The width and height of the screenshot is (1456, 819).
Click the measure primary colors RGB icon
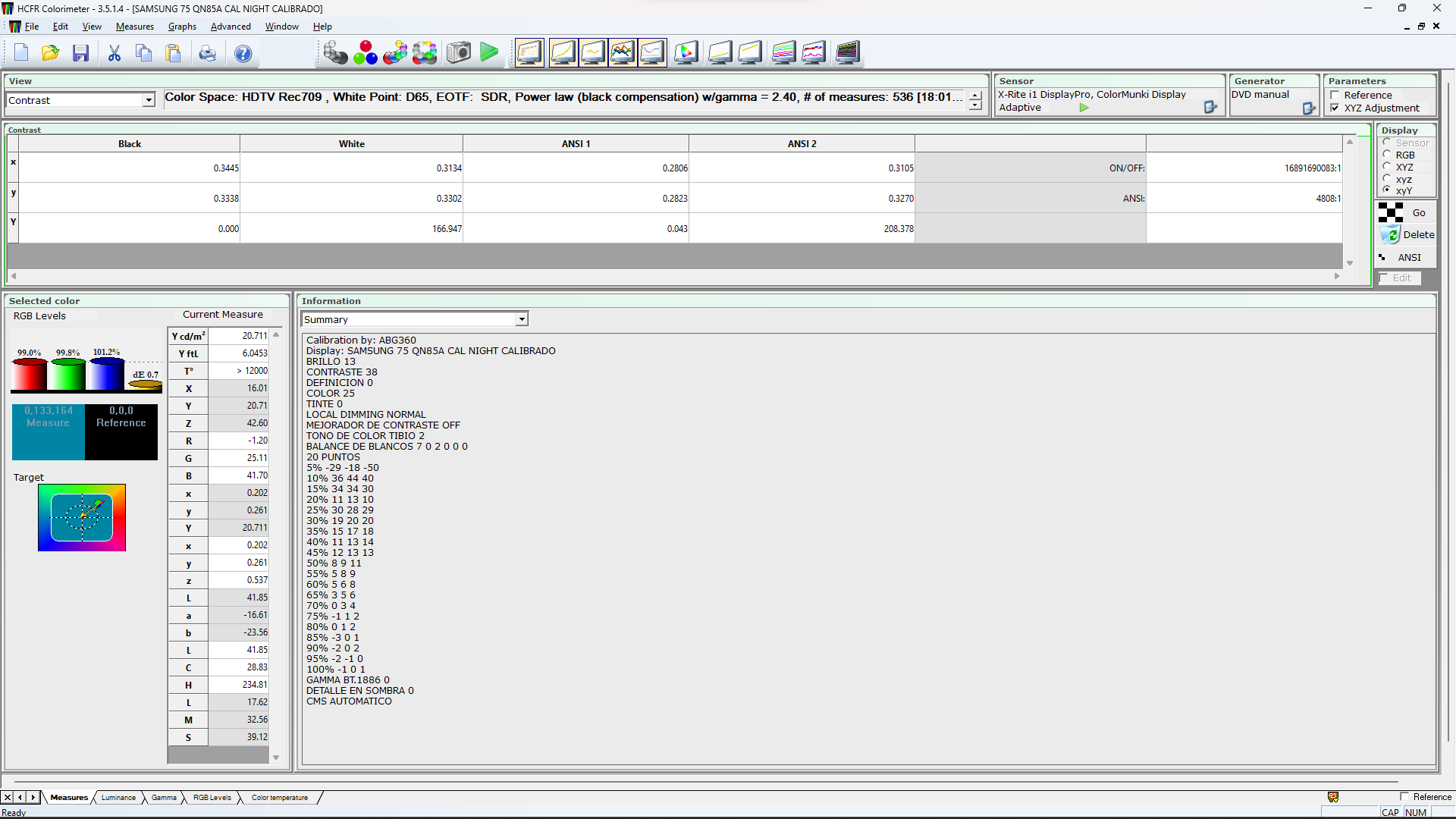pos(365,53)
